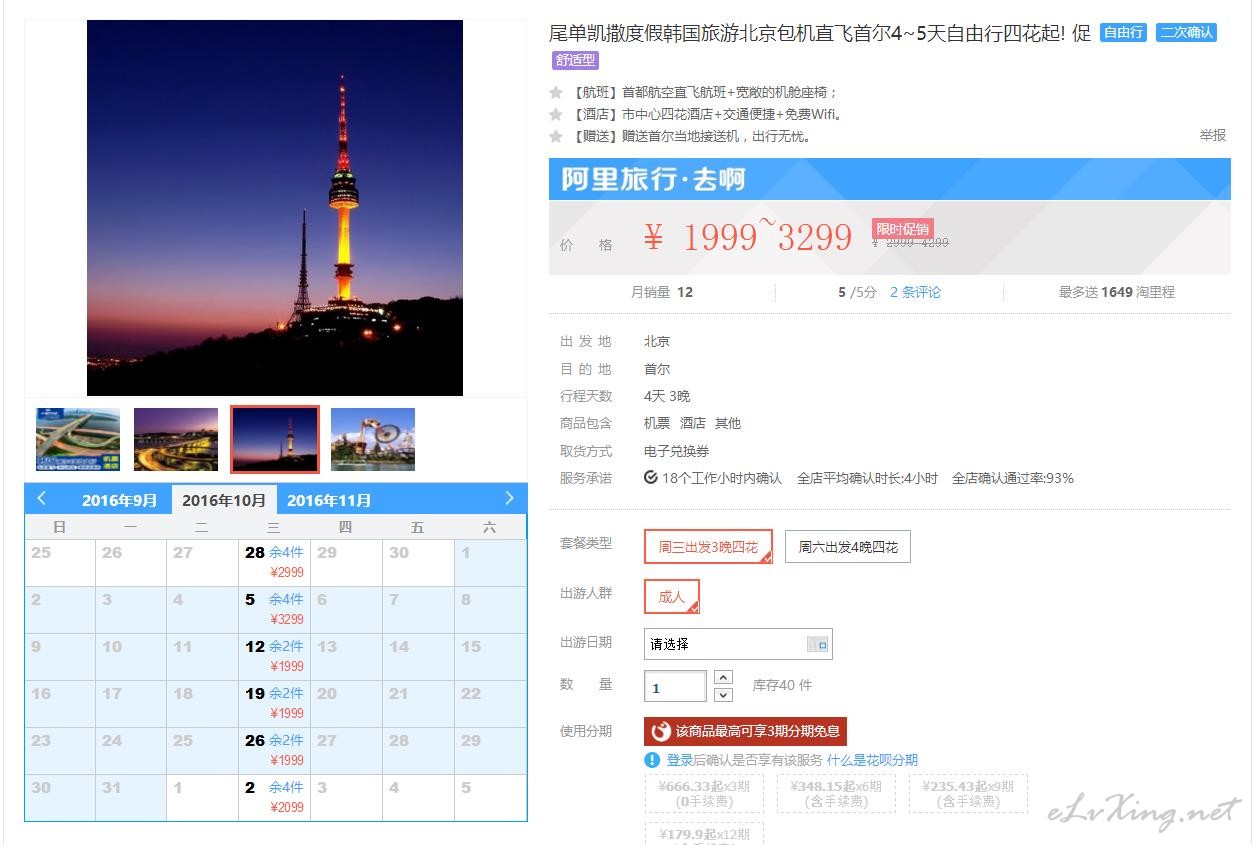Screen dimensions: 1252x845
Task: Pick departure date 12 at ¥1999
Action: click(274, 656)
